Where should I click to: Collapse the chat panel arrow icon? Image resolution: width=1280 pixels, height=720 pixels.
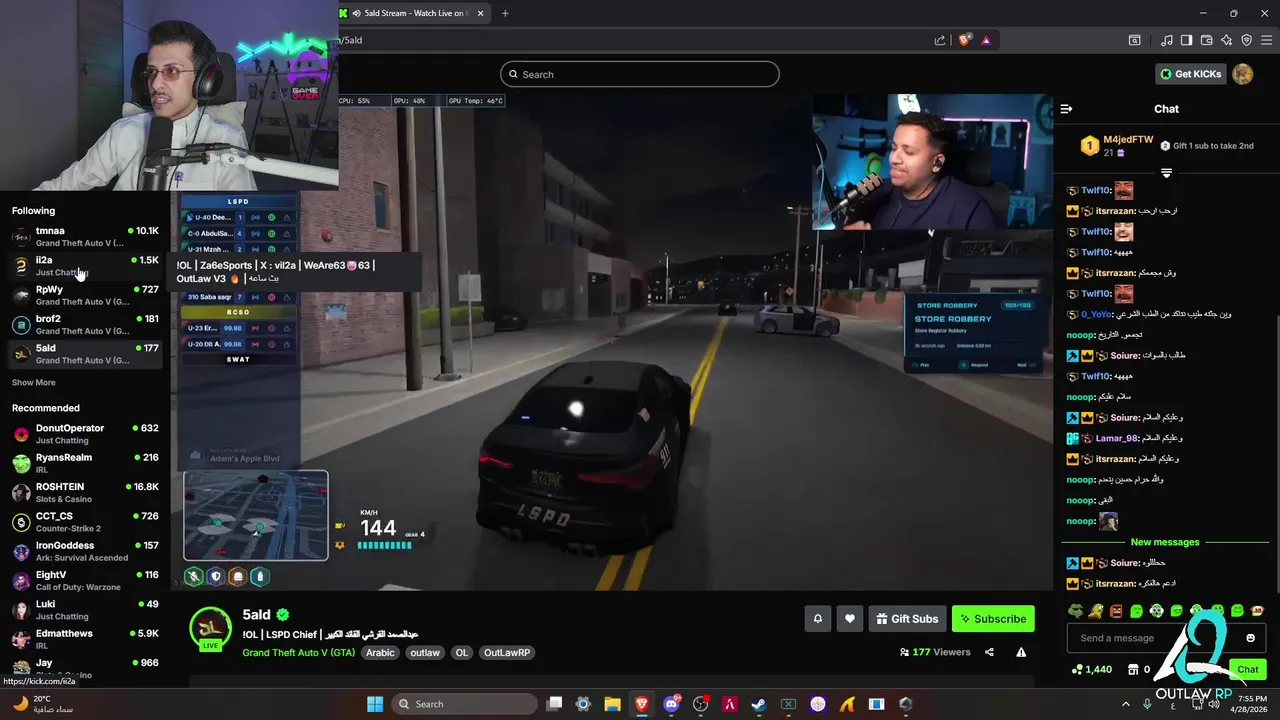(1066, 109)
